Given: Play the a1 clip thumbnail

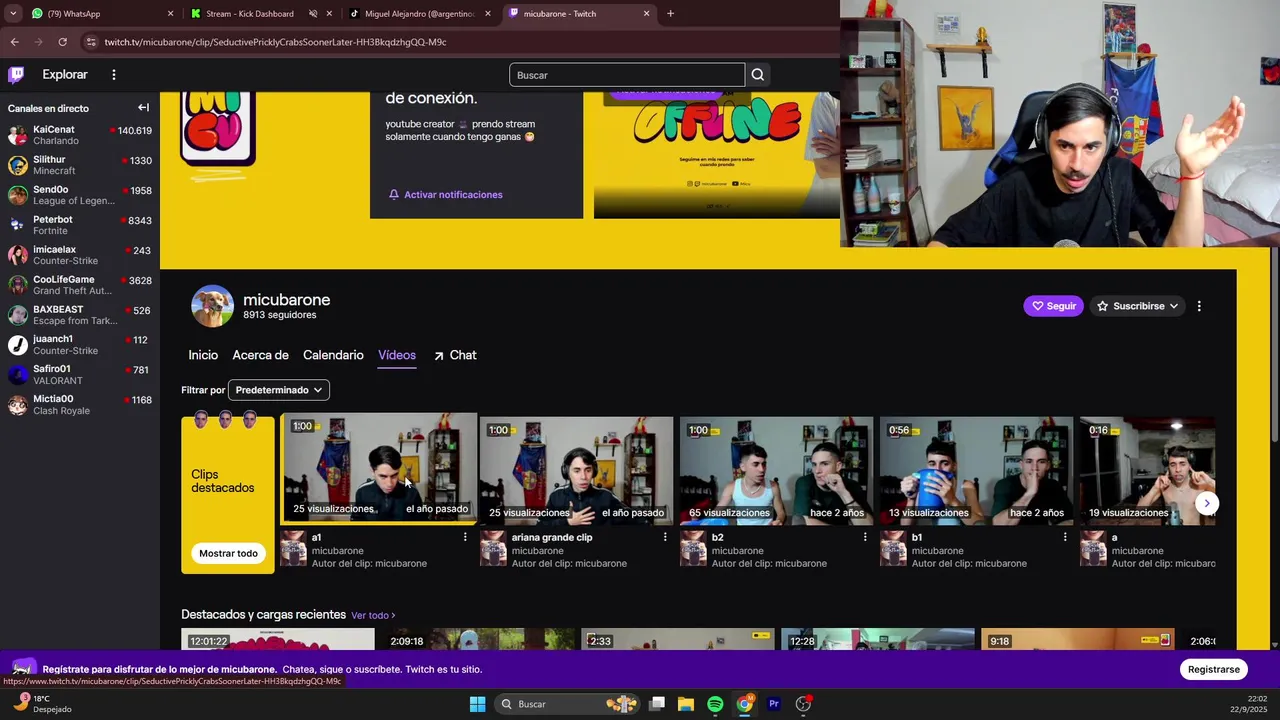Looking at the screenshot, I should (x=379, y=468).
